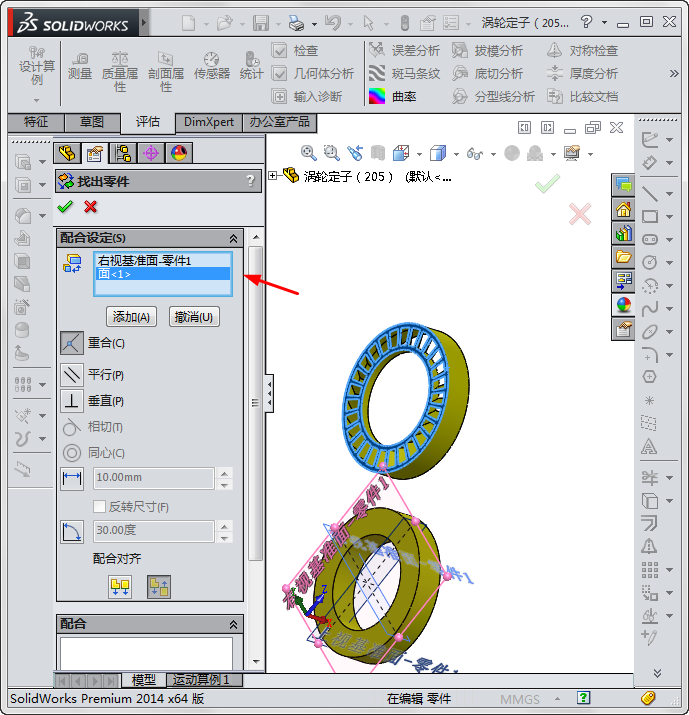689x715 pixels.
Task: Select the 重合 (Coincident) mate icon
Action: pyautogui.click(x=72, y=343)
